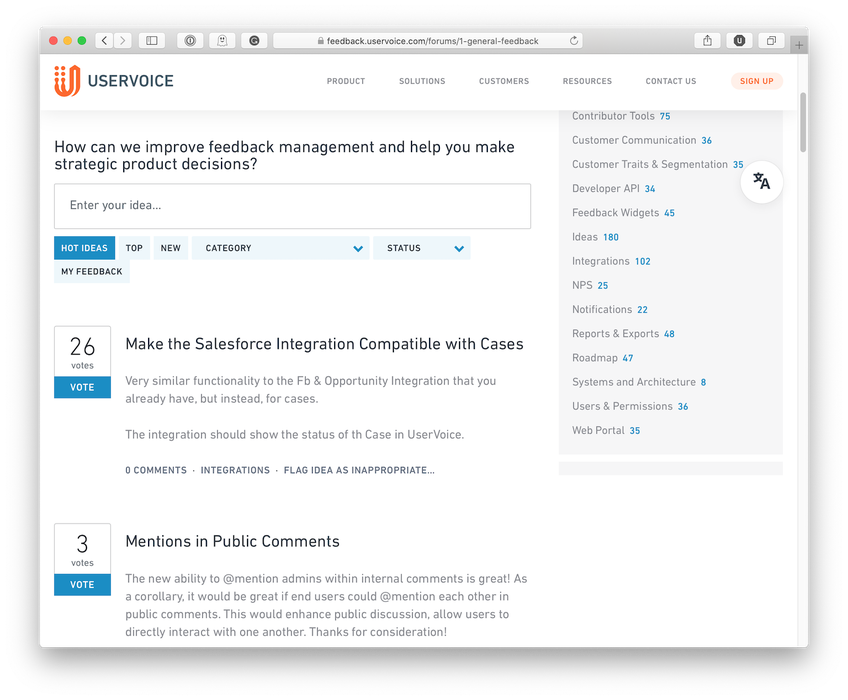Vote for Mentions in Public Comments
Viewport: 848px width, 700px height.
82,585
